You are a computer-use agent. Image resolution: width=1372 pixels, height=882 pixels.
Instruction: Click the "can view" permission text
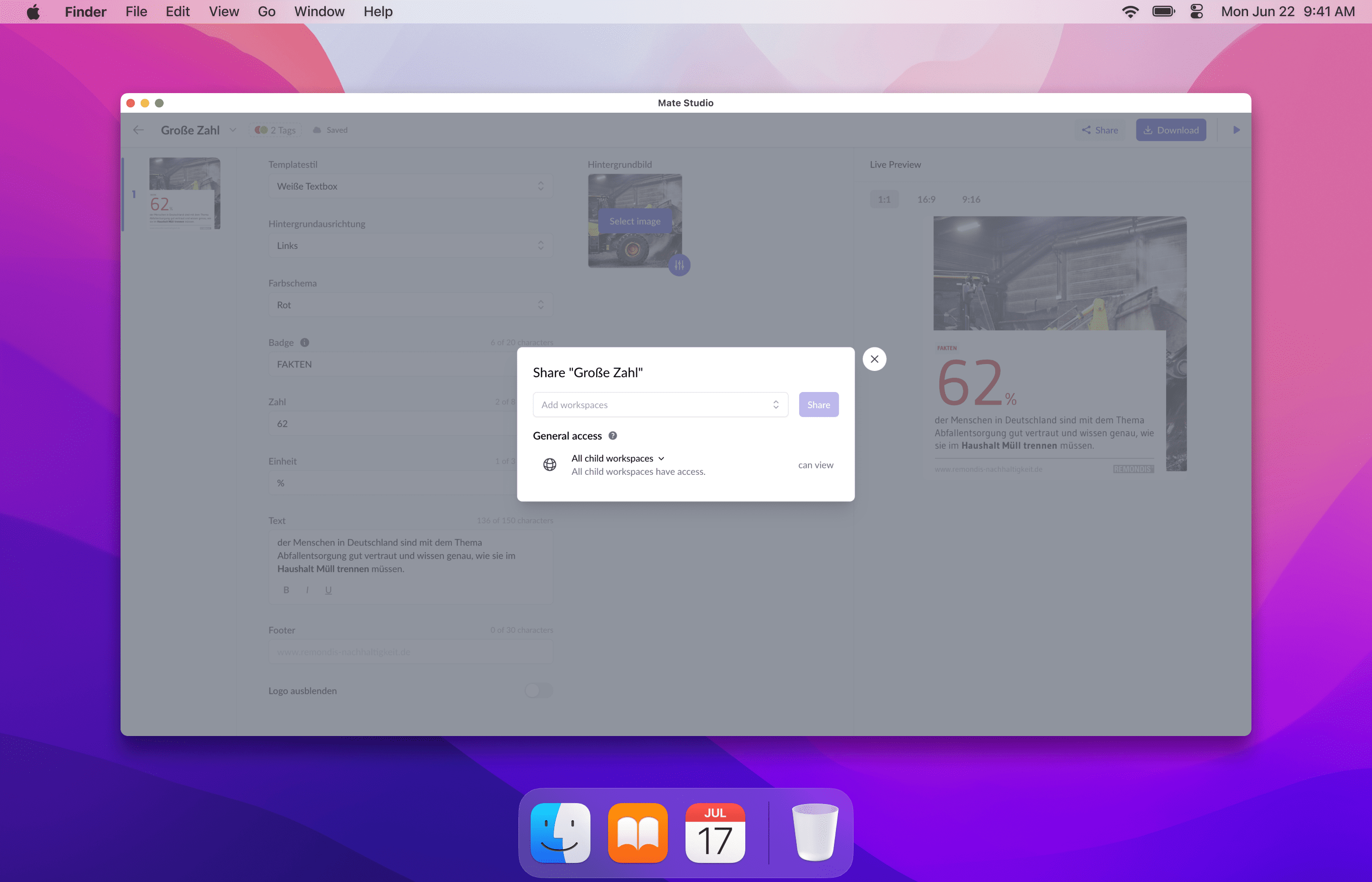(x=815, y=465)
